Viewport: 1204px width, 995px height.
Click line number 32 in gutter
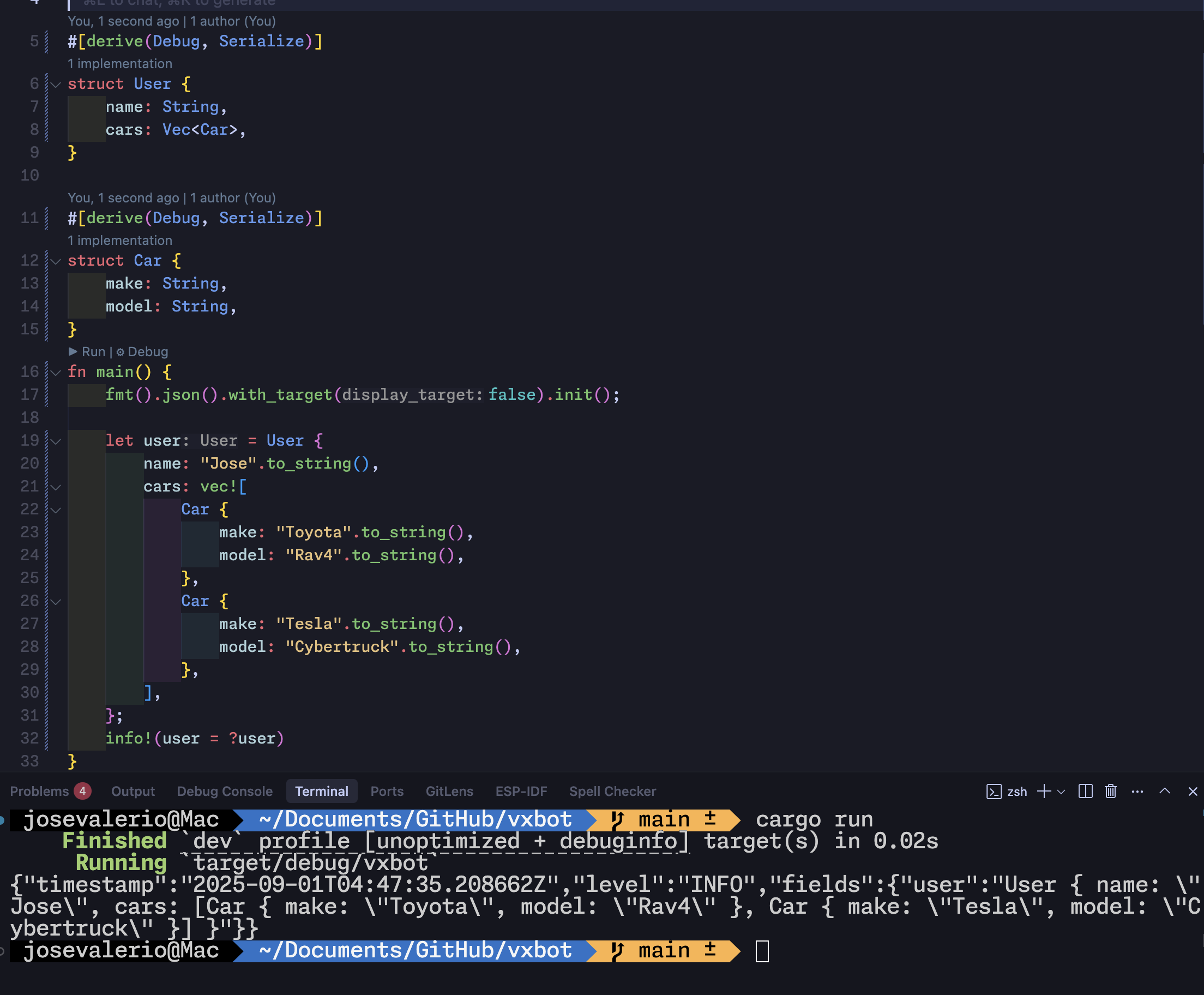tap(30, 738)
